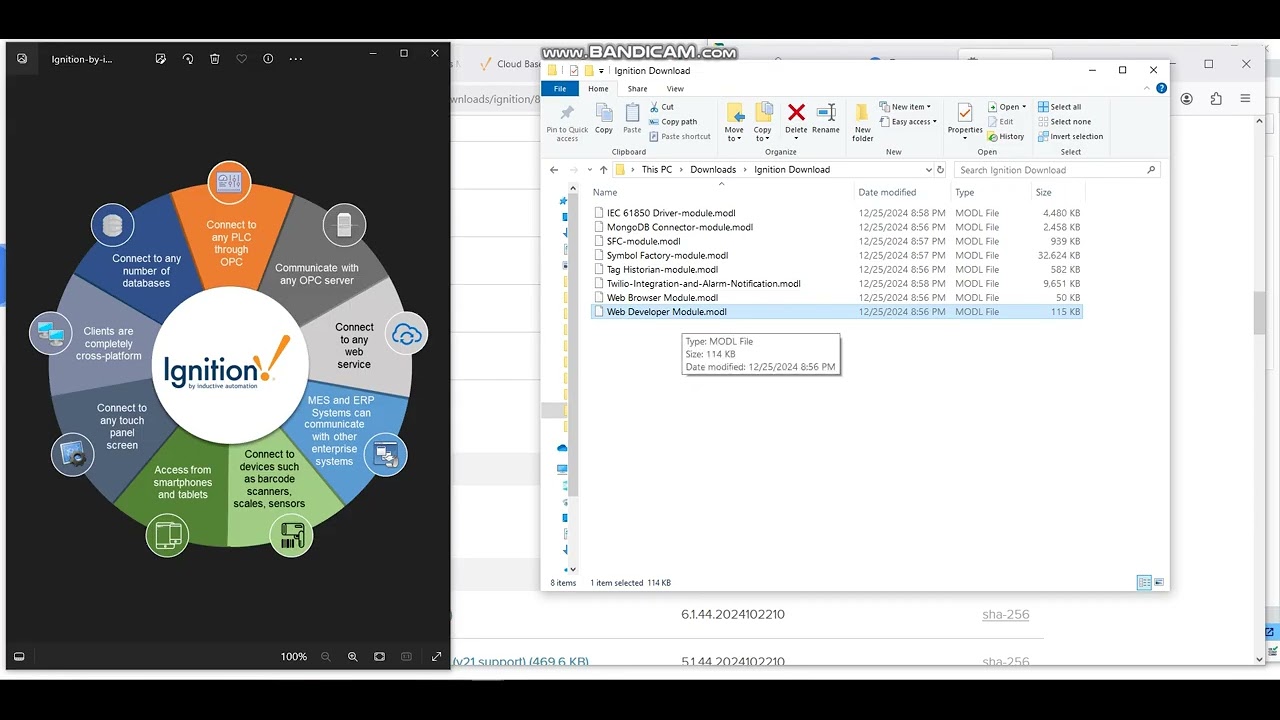Click the Search Ignition Download field
This screenshot has height=720, width=1280.
pyautogui.click(x=1056, y=170)
